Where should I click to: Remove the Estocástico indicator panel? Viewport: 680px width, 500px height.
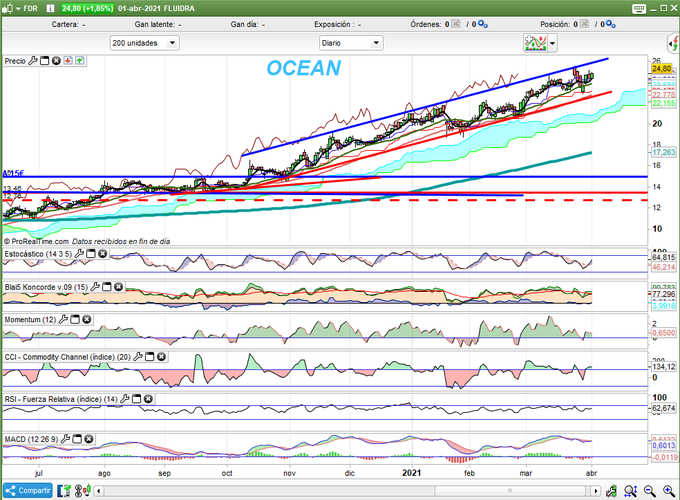click(102, 254)
